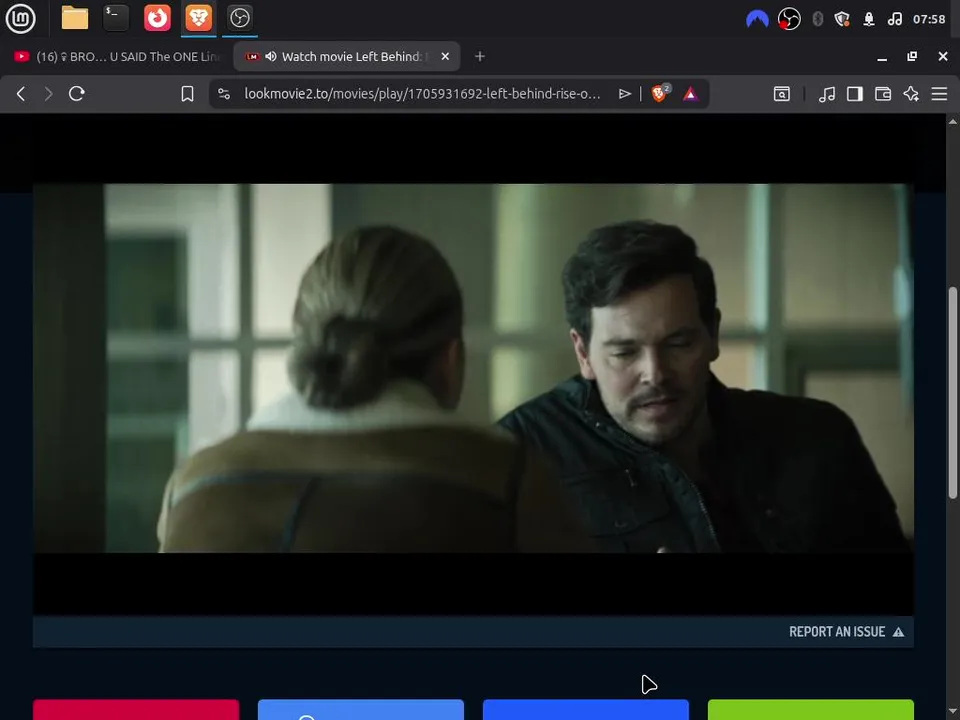Focus the Brave browser panel icon

pos(198,18)
